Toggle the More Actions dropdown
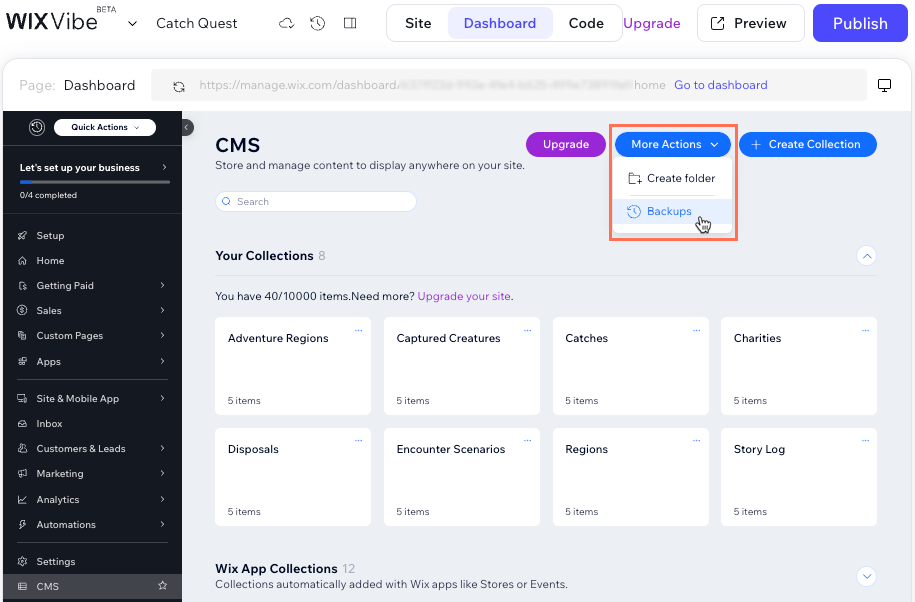The width and height of the screenshot is (915, 602). (673, 145)
